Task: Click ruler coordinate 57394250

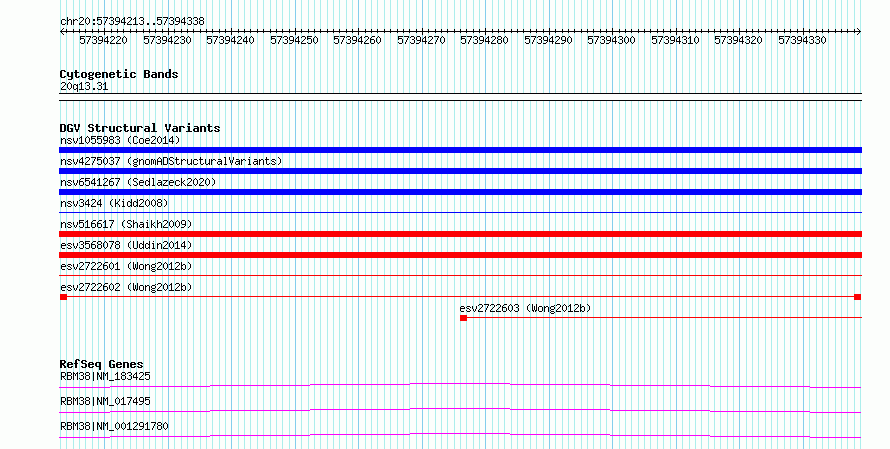Action: coord(294,40)
